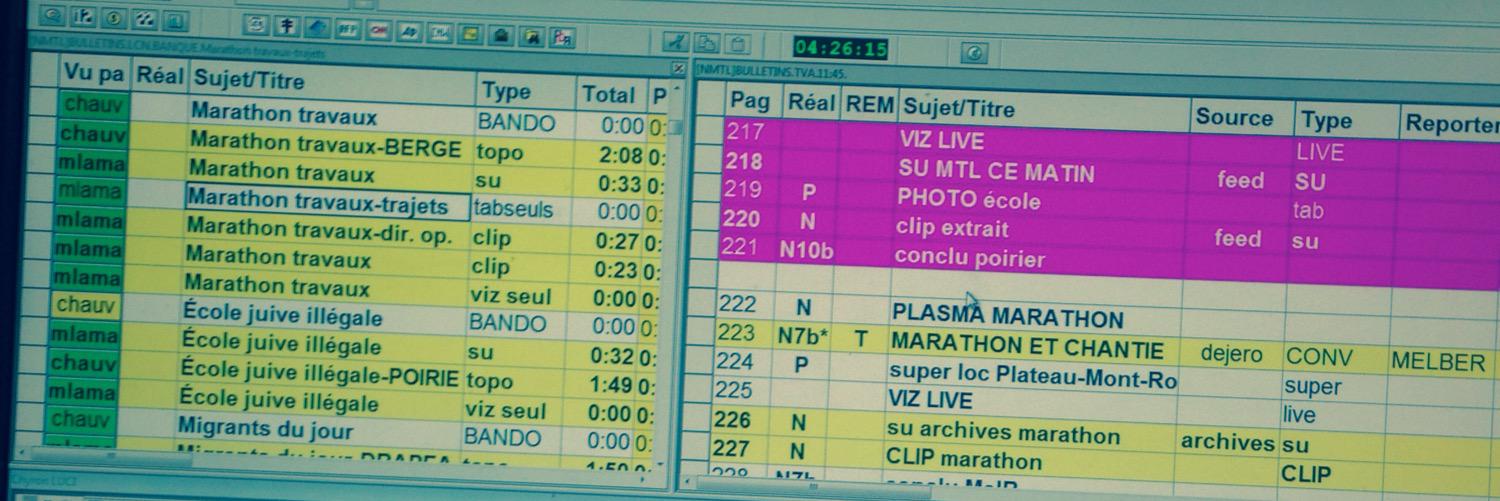Click 'Marathon travaux-trajets' title cell

click(327, 203)
